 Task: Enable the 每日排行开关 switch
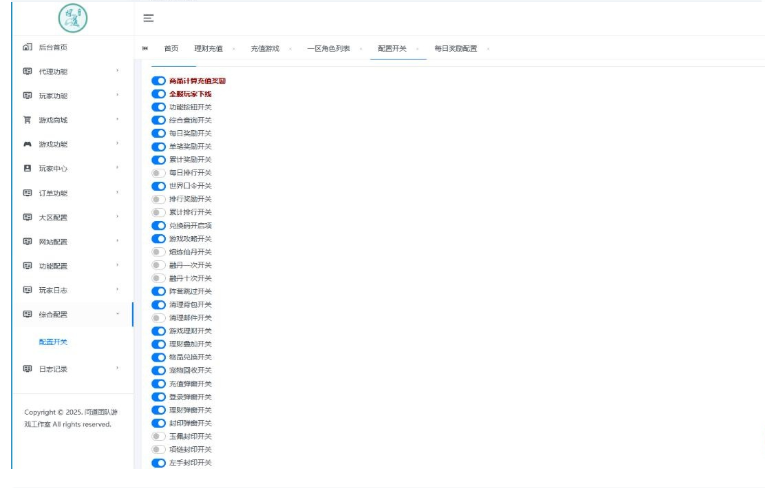point(159,173)
